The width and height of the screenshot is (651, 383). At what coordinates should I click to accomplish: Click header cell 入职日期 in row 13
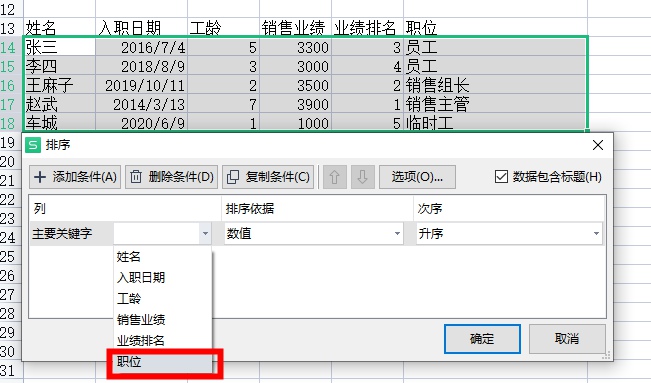142,27
